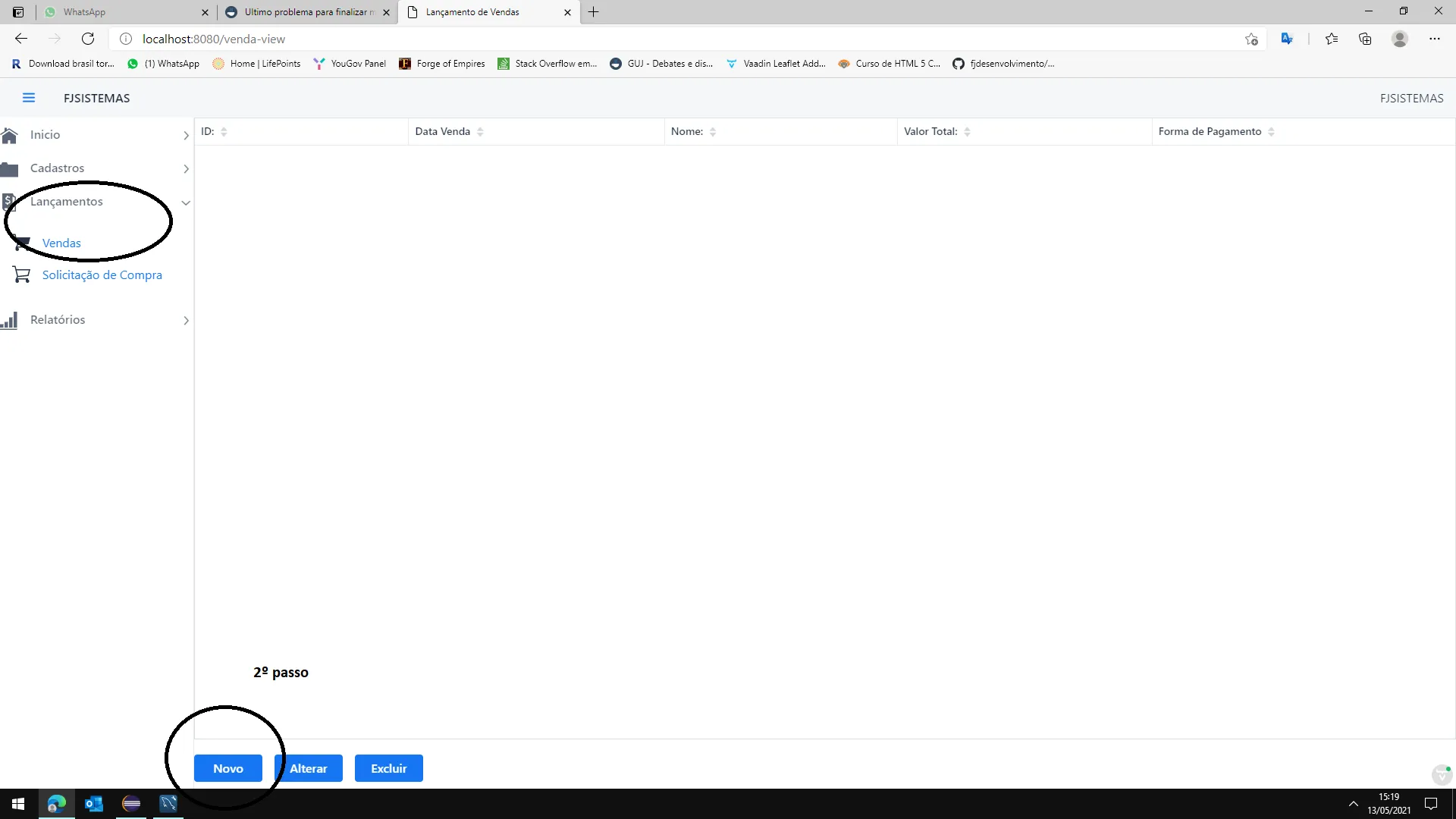Open Outlook from the taskbar
Image resolution: width=1456 pixels, height=819 pixels.
pyautogui.click(x=94, y=804)
